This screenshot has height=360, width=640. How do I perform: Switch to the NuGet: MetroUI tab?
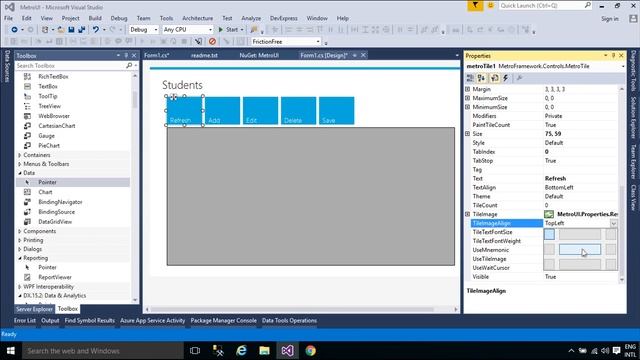click(x=259, y=55)
